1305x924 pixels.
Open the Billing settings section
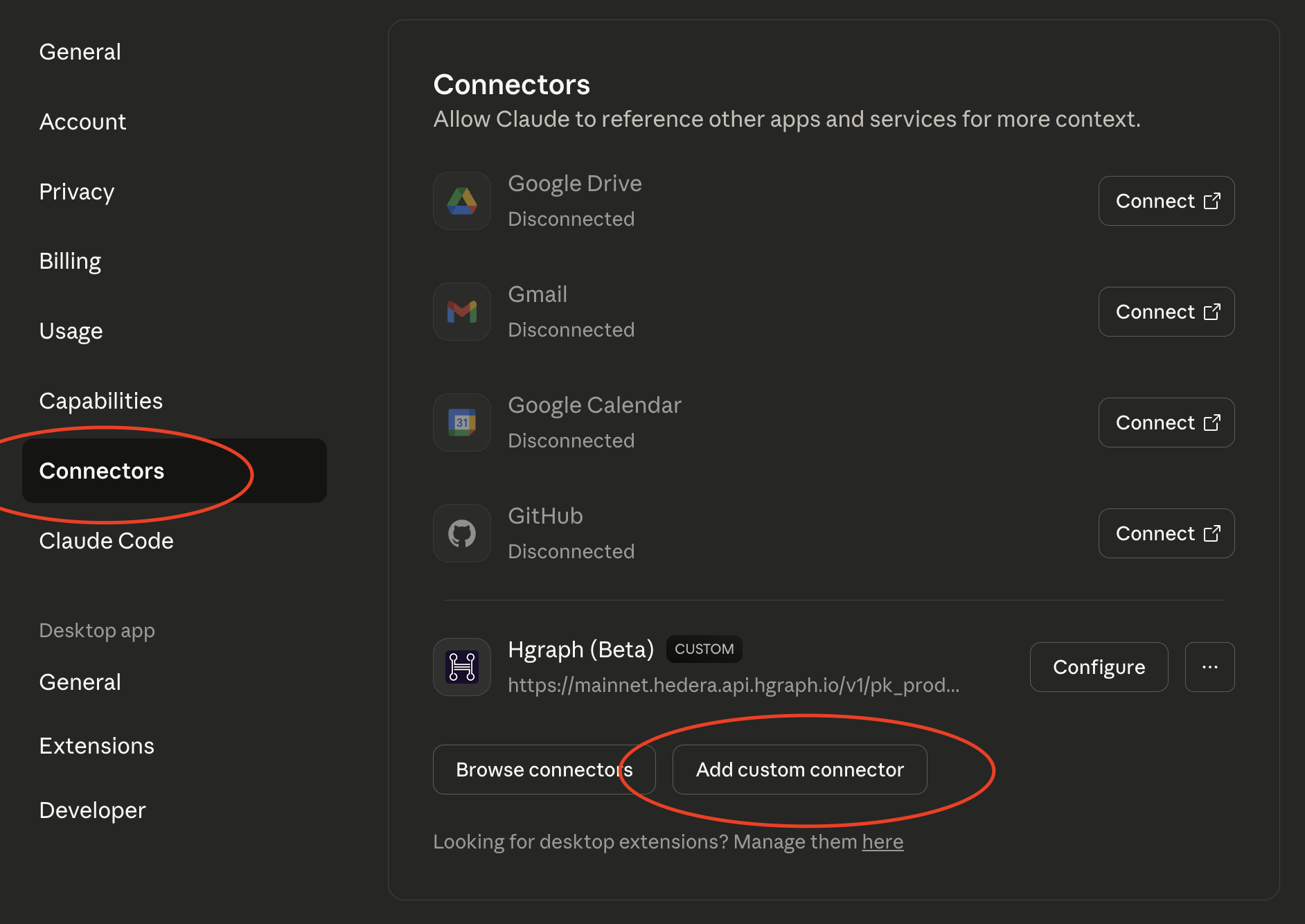coord(70,261)
